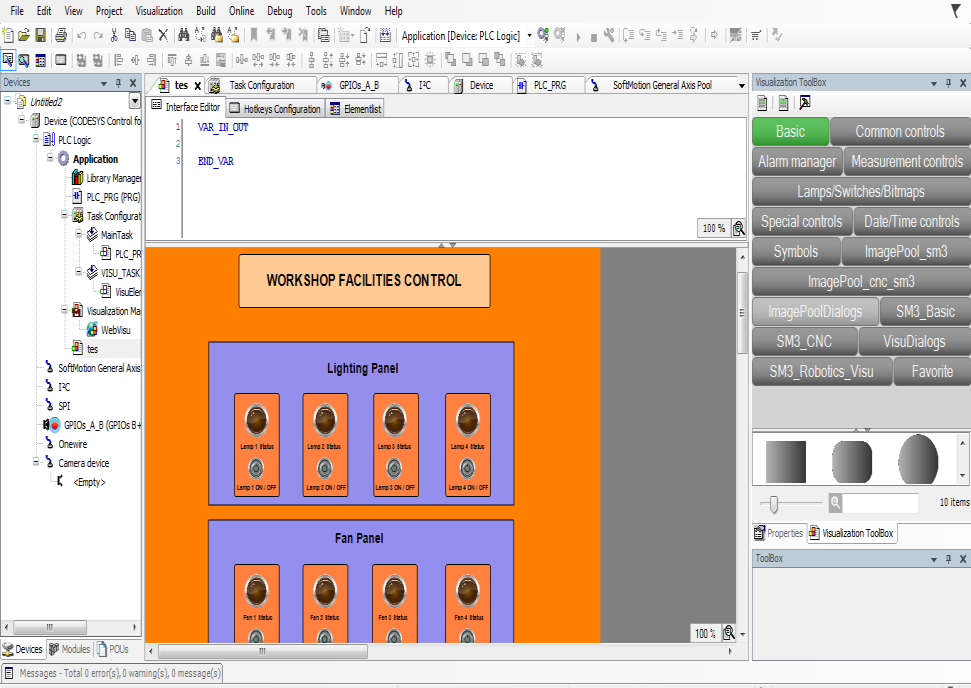Toggle the Lamp 3 ON/OFF switch
The image size is (971, 688).
tap(395, 467)
